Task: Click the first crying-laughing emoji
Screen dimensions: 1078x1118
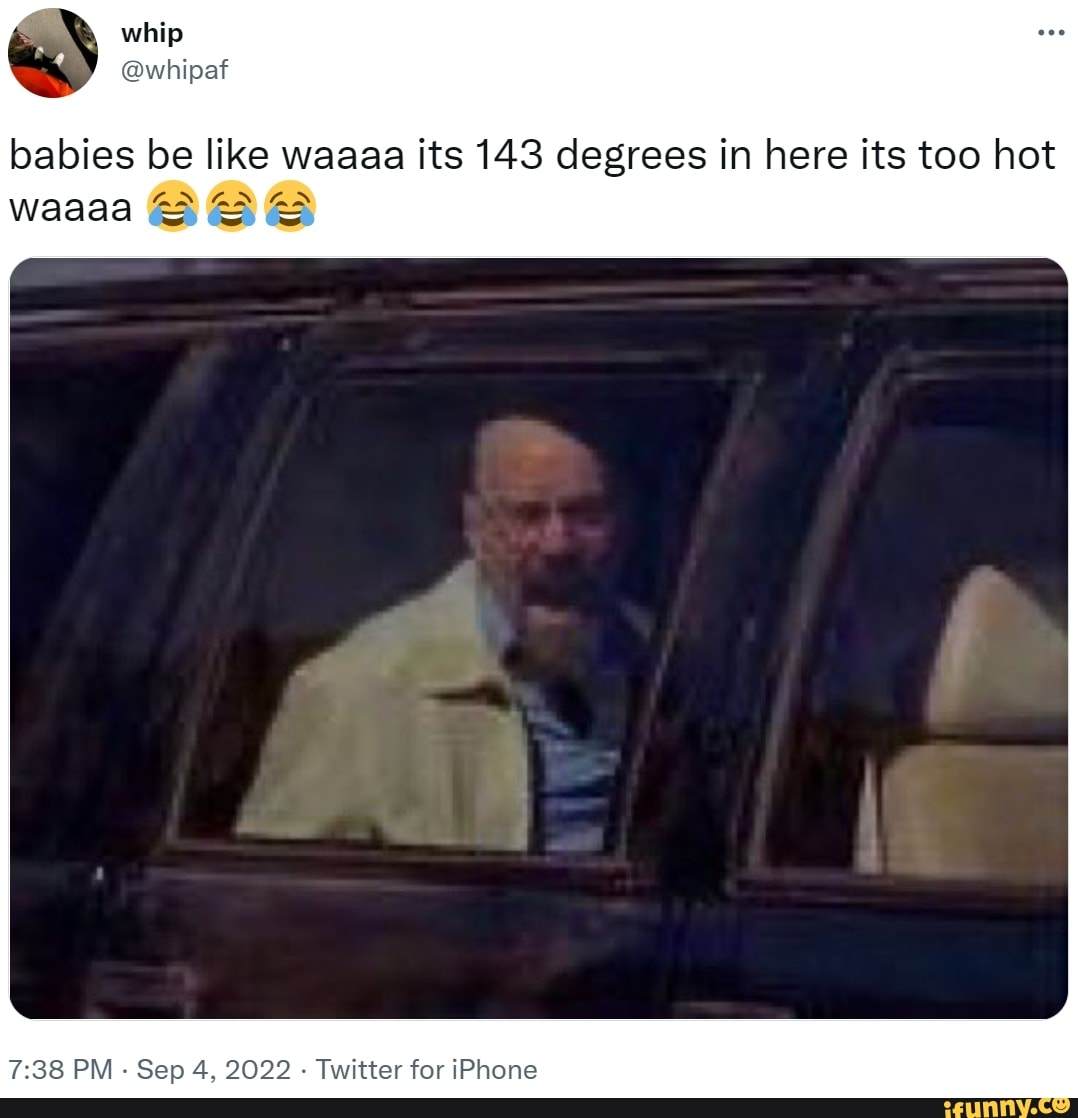Action: (x=173, y=206)
